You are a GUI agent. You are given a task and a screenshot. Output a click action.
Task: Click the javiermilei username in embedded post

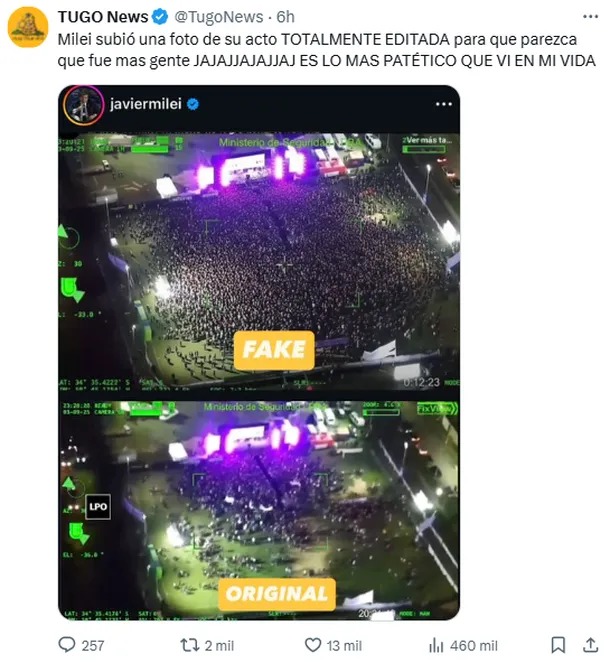145,104
